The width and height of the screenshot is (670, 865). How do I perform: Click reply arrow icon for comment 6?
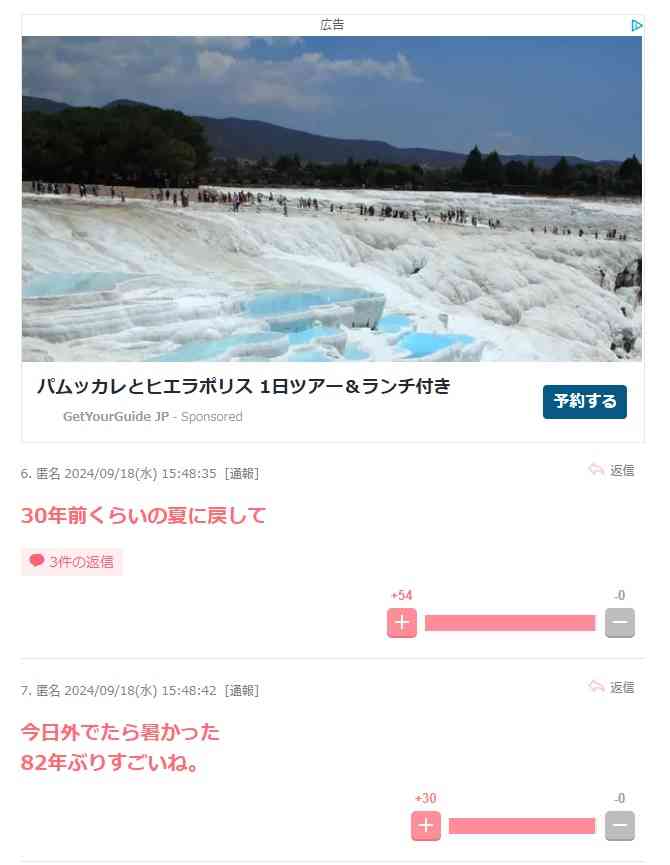[x=596, y=470]
